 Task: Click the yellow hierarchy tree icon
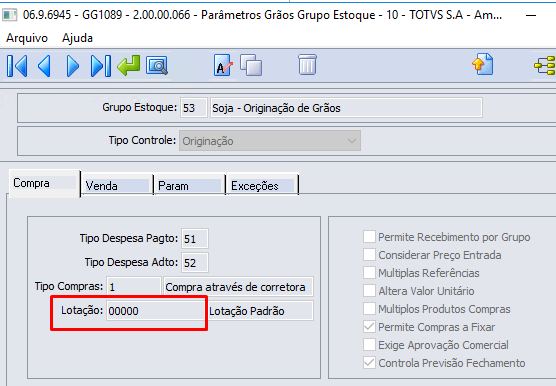pyautogui.click(x=545, y=65)
